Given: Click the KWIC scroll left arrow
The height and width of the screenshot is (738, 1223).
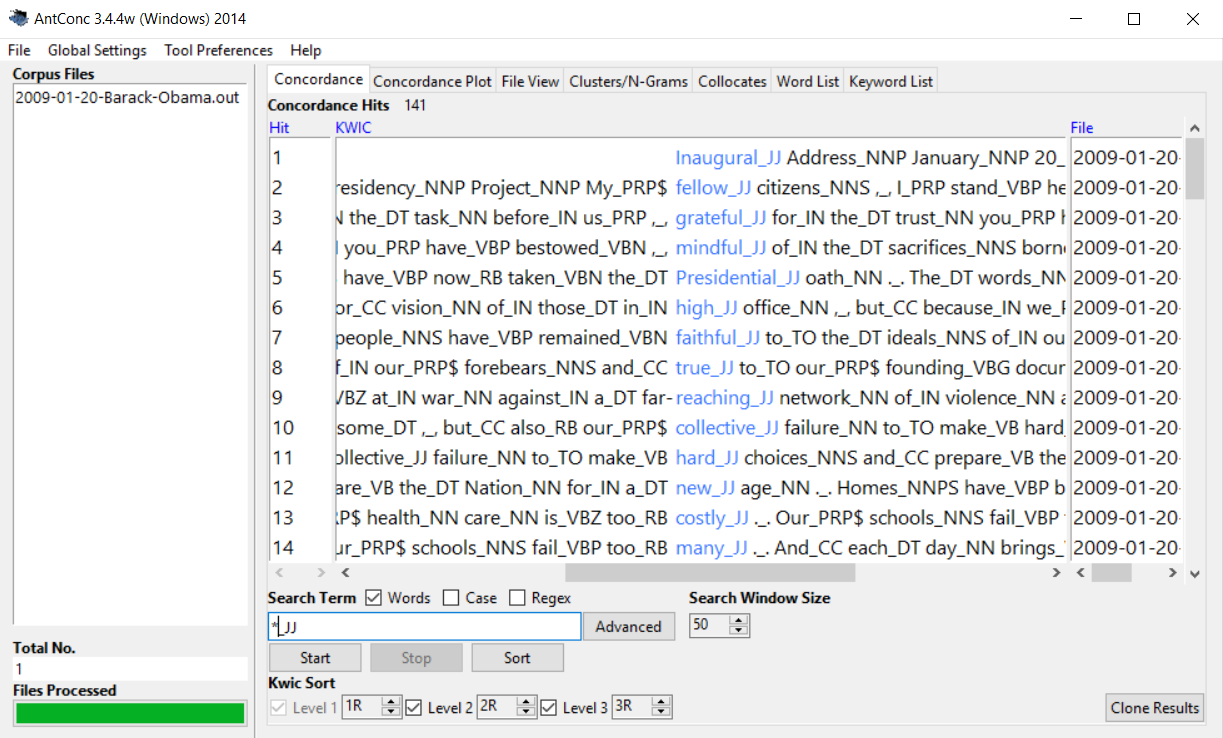Looking at the screenshot, I should pyautogui.click(x=345, y=573).
